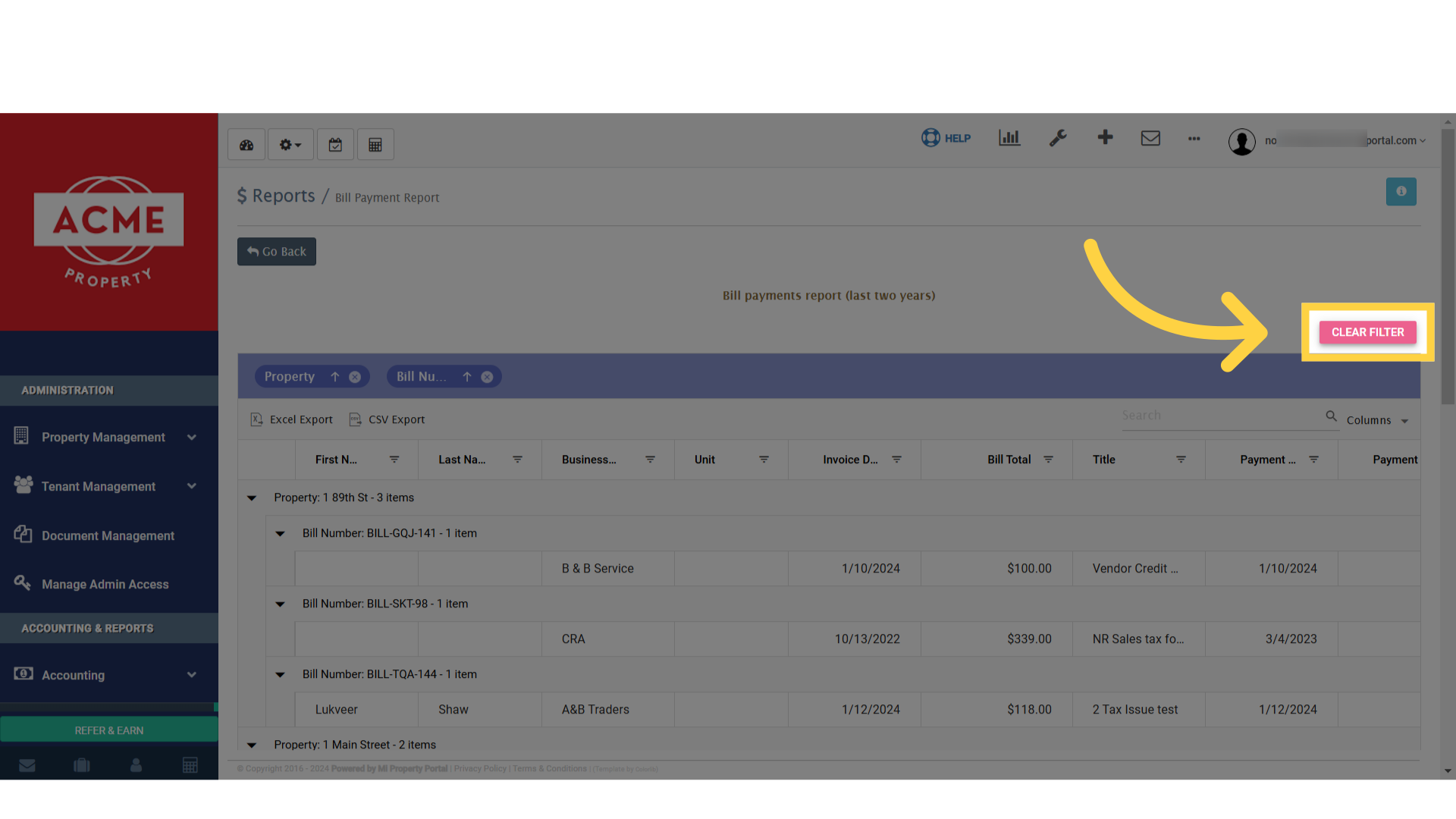Screen dimensions: 1456x819
Task: Toggle sort on the Property group chip
Action: coord(334,377)
